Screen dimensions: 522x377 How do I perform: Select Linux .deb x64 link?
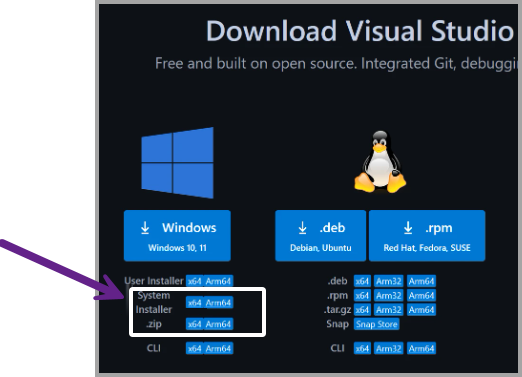pyautogui.click(x=362, y=281)
